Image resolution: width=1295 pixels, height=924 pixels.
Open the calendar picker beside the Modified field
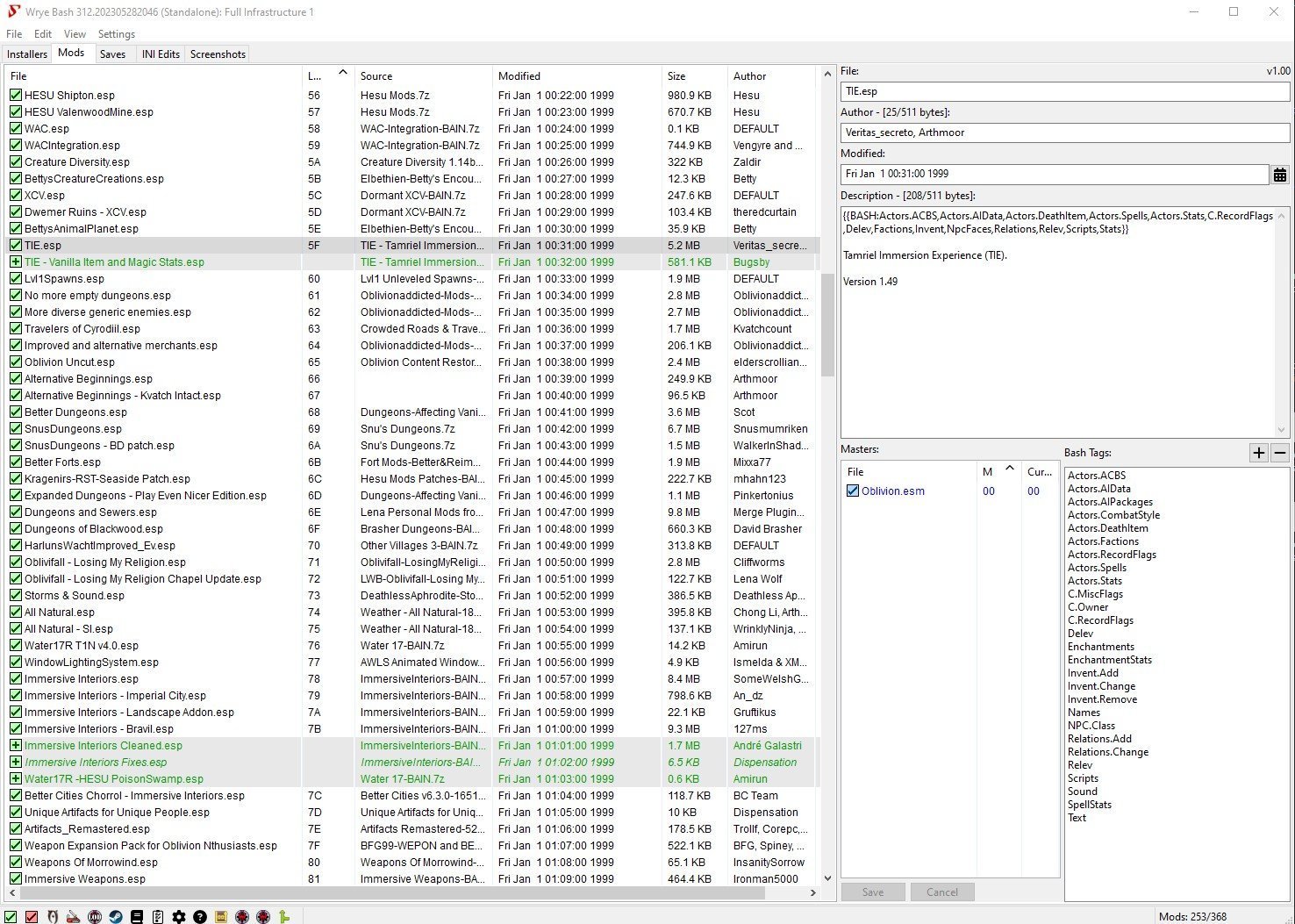point(1280,174)
